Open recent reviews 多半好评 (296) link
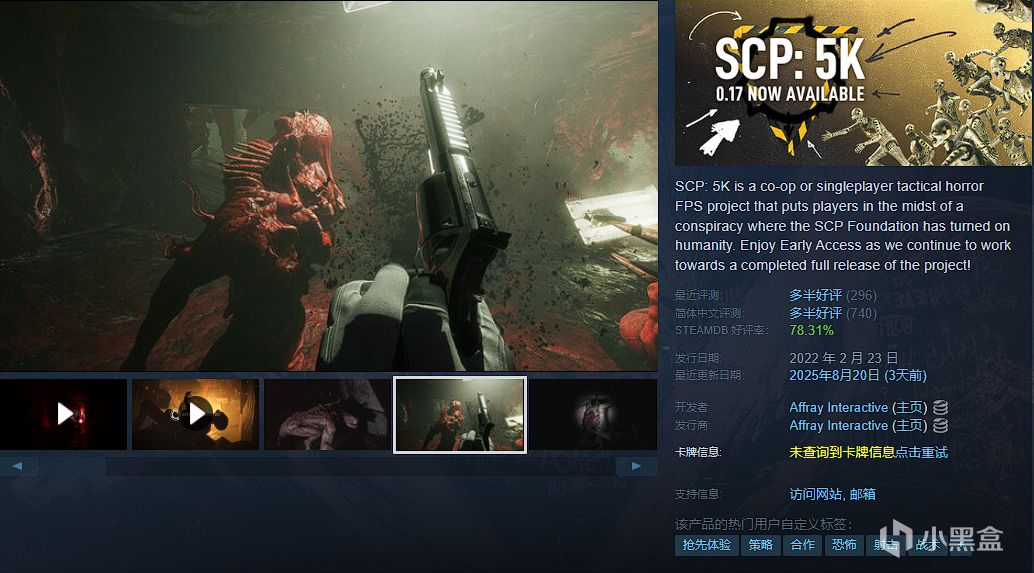This screenshot has width=1034, height=573. (833, 295)
